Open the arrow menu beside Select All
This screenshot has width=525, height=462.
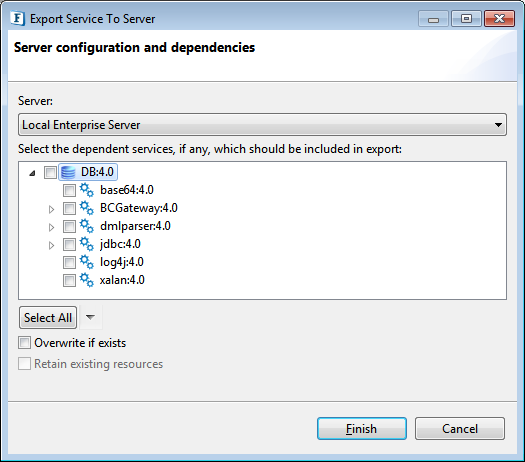(x=90, y=317)
